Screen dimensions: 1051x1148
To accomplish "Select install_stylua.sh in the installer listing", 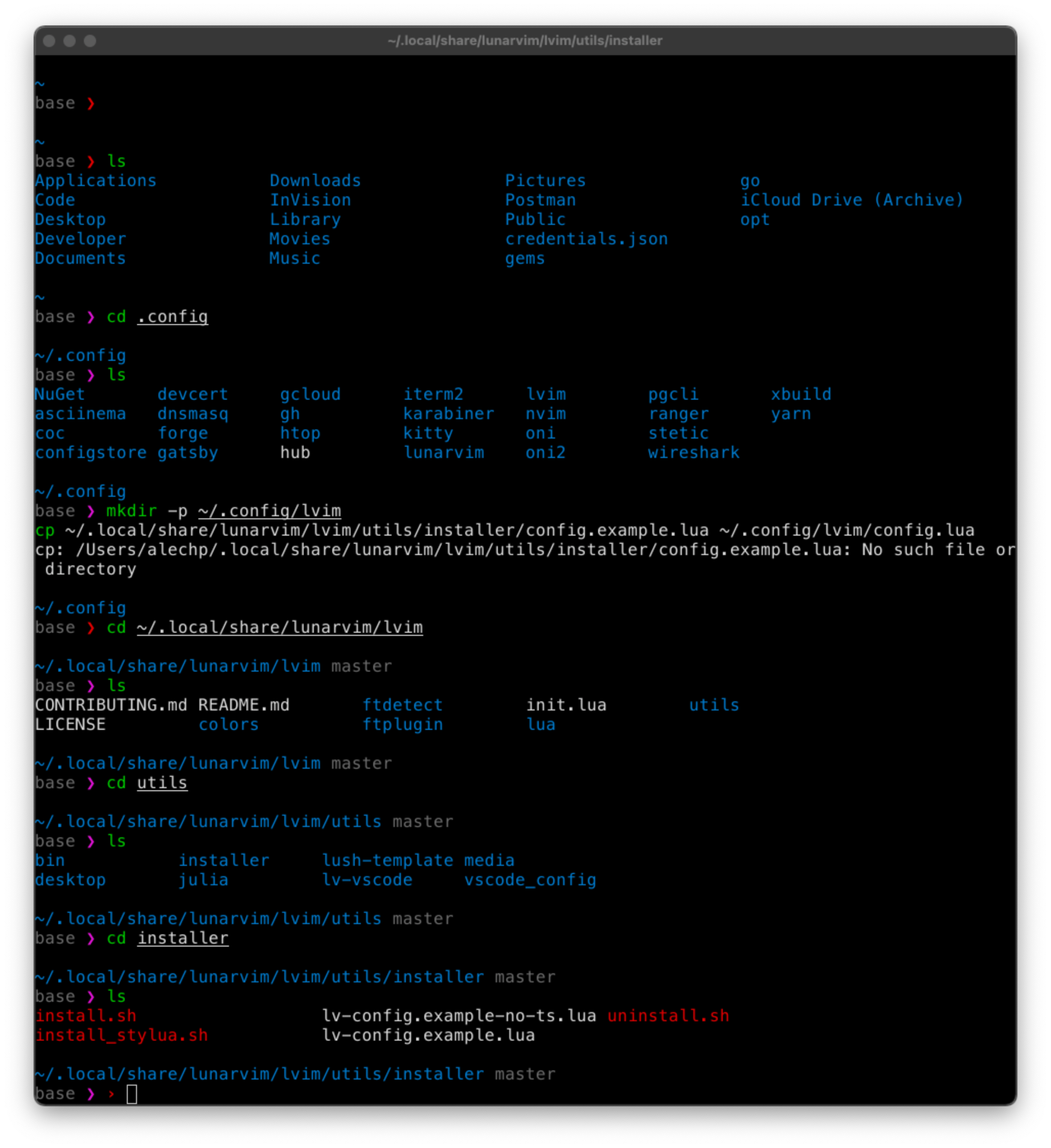I will click(x=121, y=1035).
